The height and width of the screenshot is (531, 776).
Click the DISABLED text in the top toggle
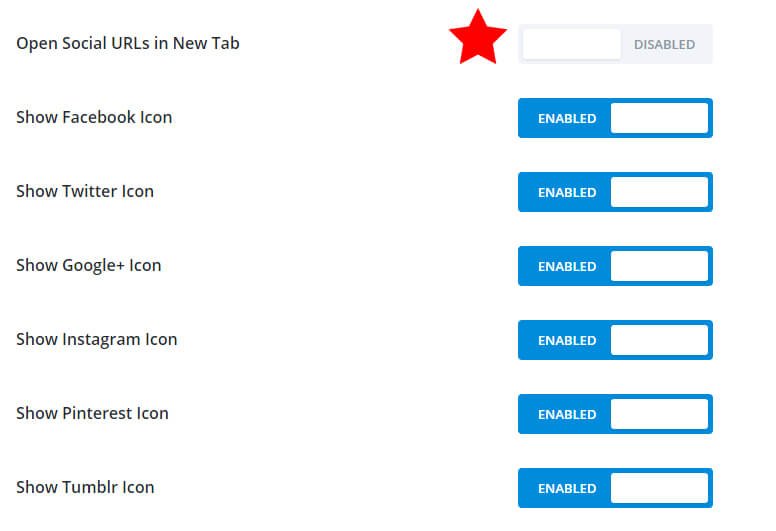pyautogui.click(x=664, y=45)
